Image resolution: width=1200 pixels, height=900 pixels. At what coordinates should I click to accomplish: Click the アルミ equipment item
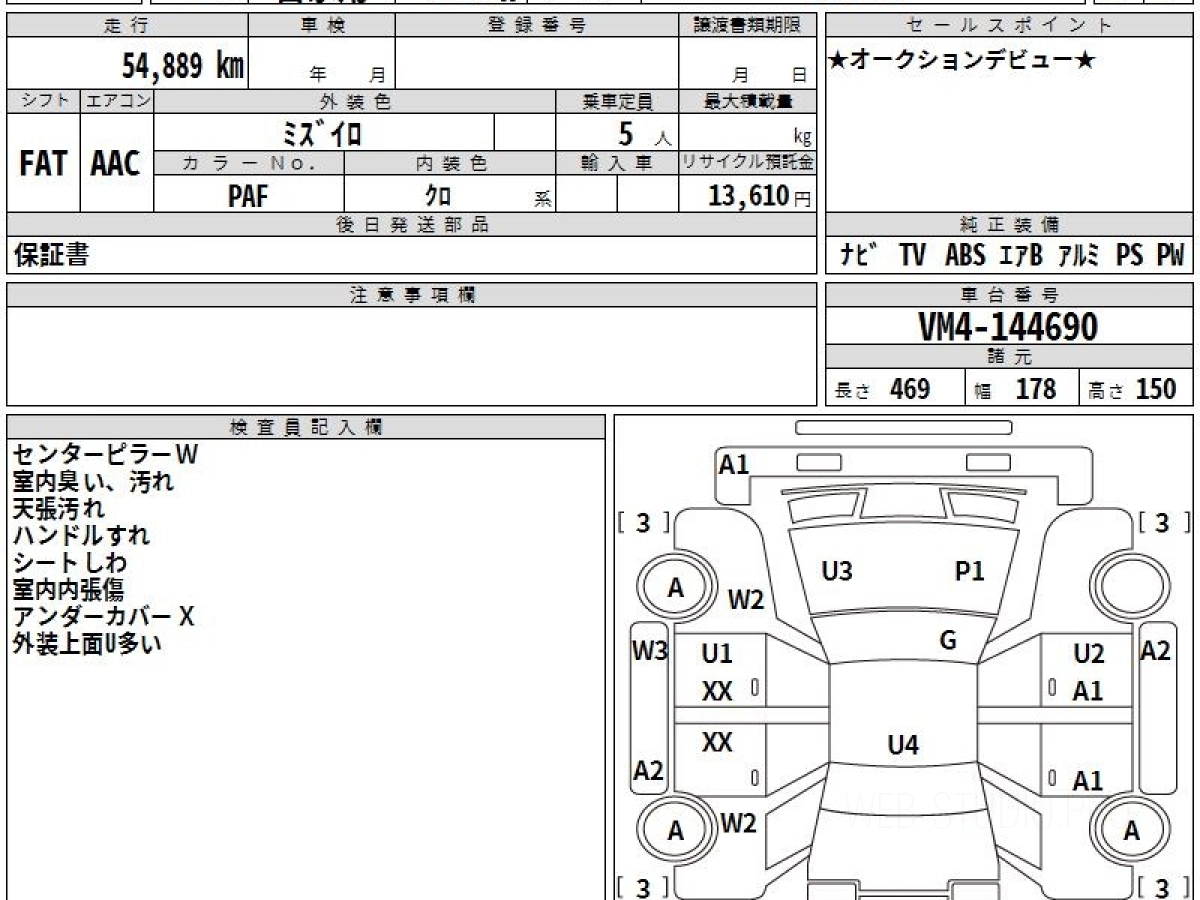(1080, 255)
